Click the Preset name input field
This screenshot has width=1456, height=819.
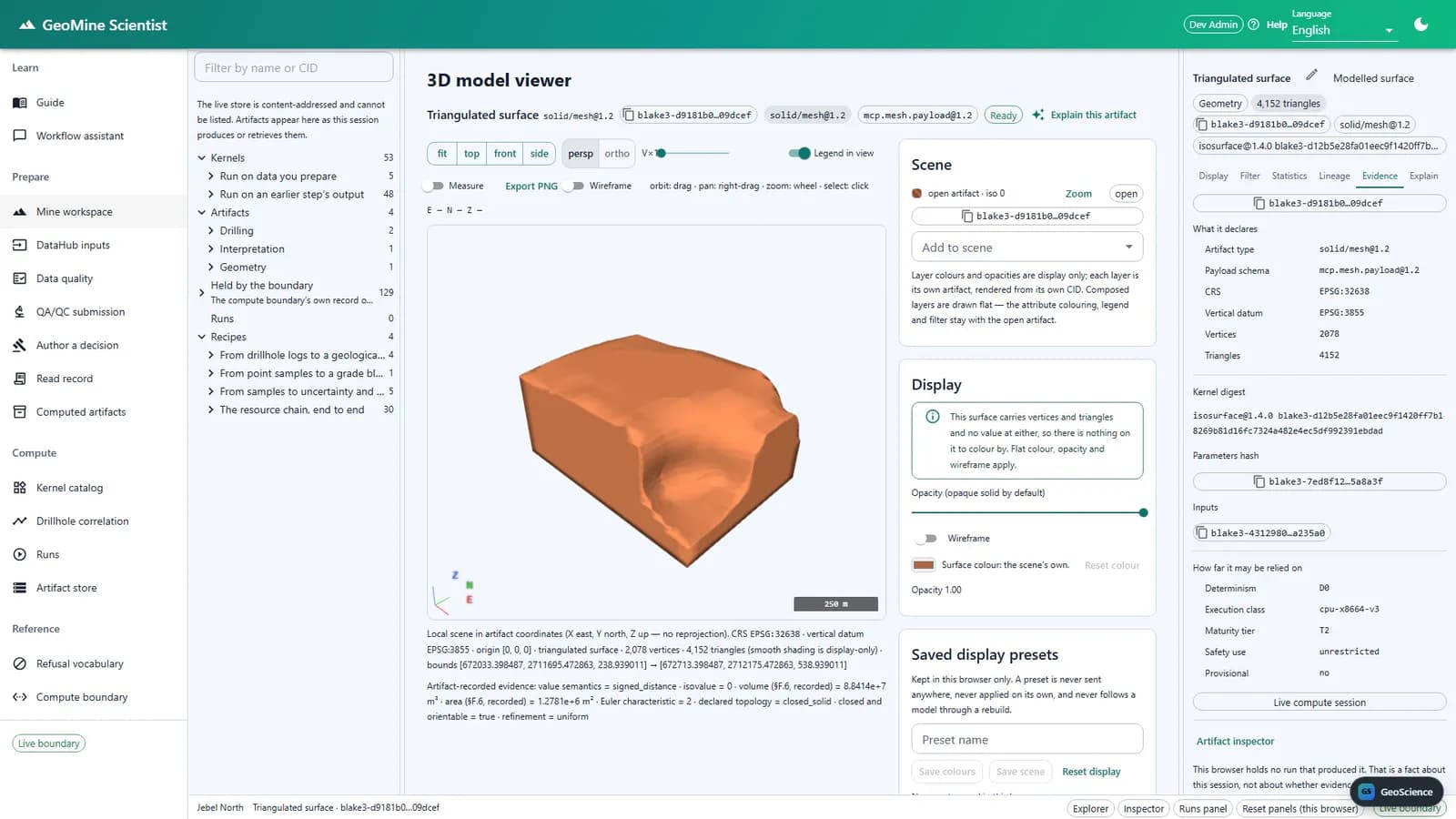tap(1026, 739)
